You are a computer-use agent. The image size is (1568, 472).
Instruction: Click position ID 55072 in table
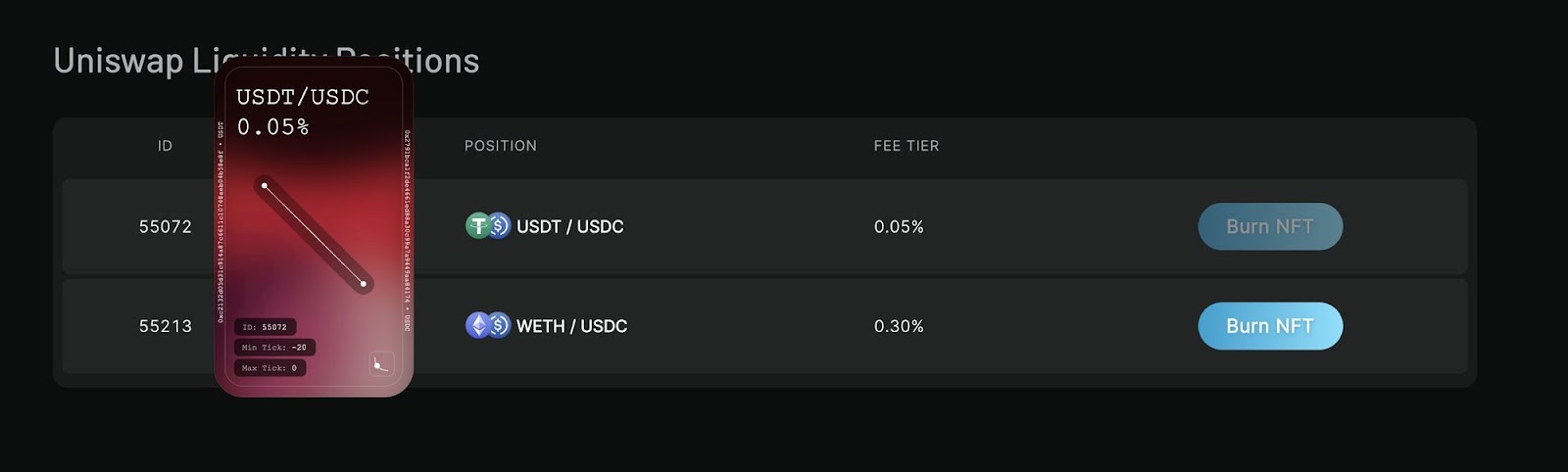pyautogui.click(x=166, y=226)
